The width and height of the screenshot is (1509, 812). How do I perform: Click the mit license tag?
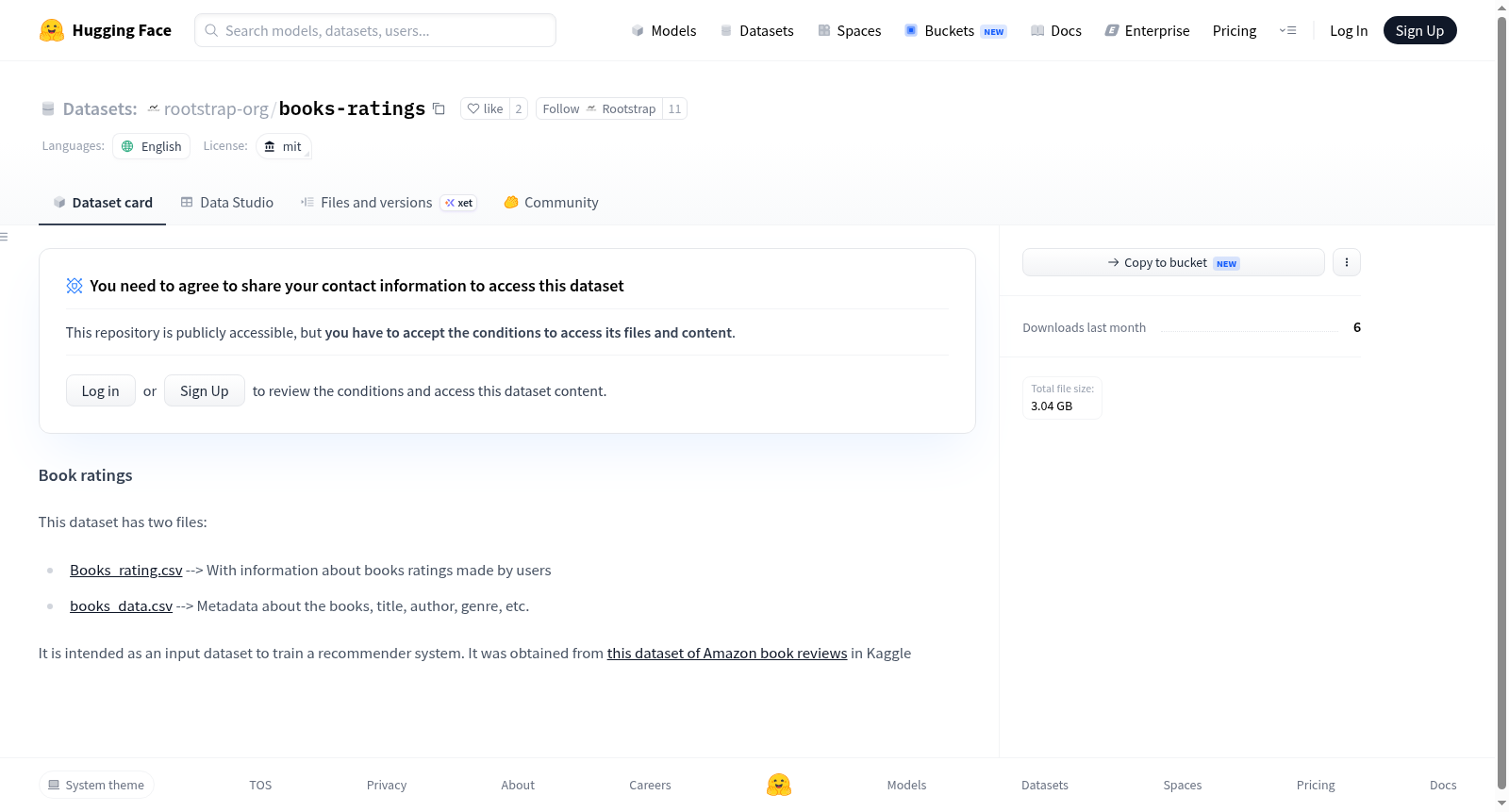(x=283, y=146)
